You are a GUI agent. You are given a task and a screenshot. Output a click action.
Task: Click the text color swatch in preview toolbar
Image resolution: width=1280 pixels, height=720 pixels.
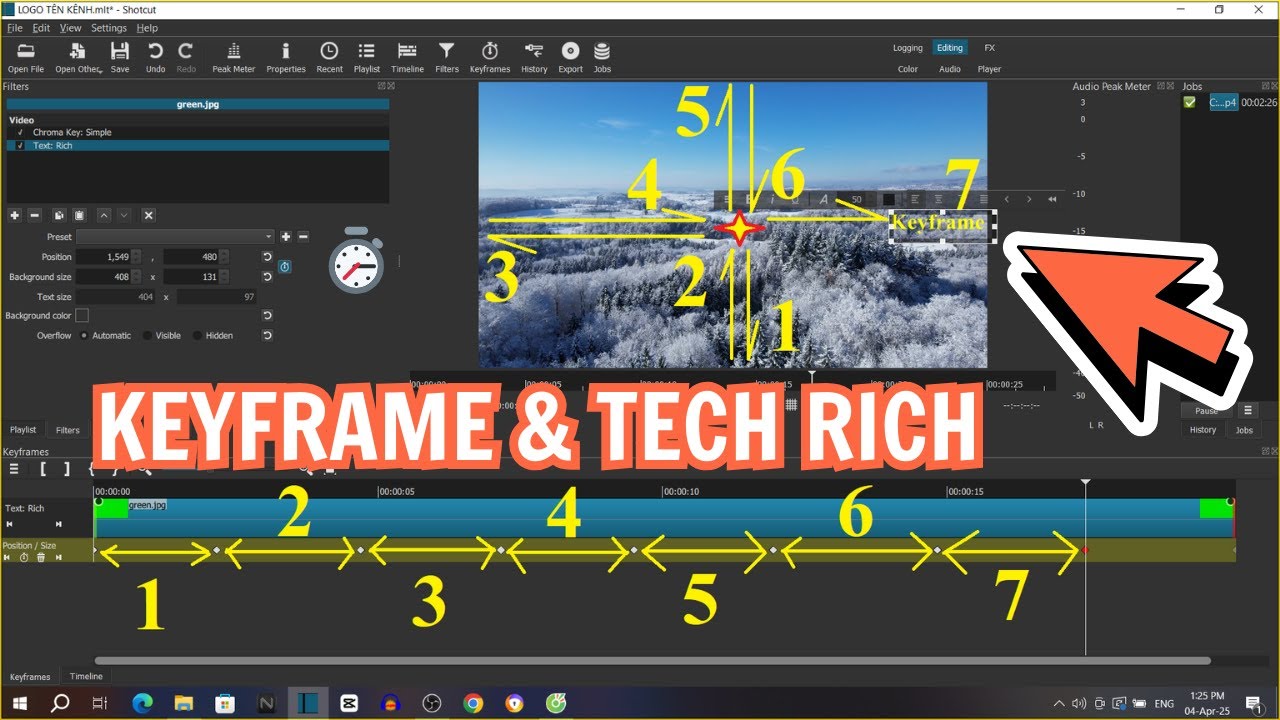(x=887, y=200)
